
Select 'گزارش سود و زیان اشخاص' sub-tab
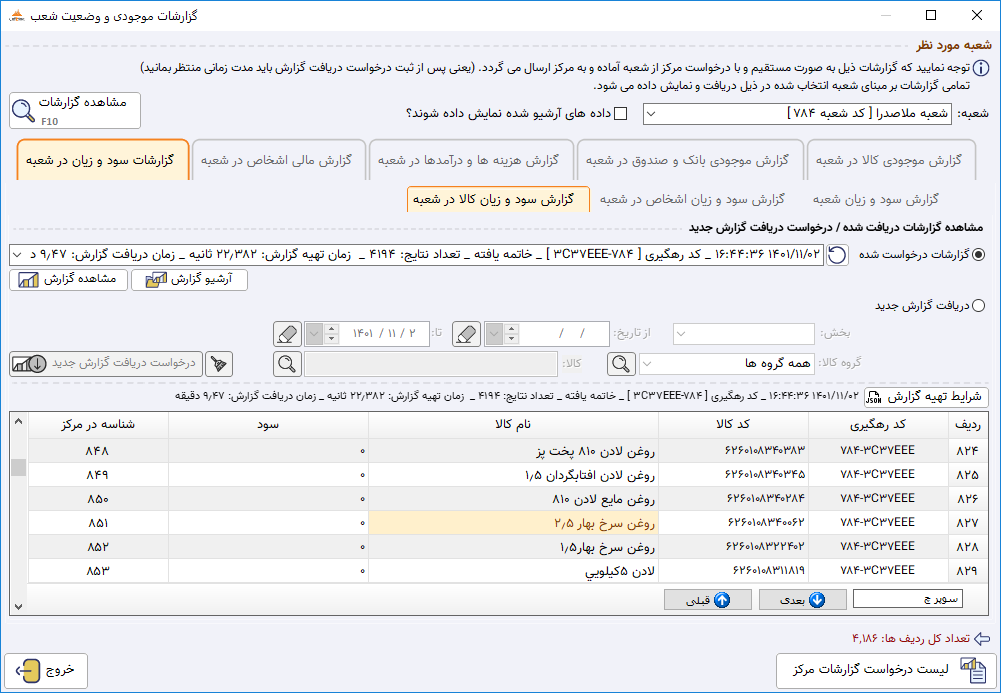tap(692, 200)
